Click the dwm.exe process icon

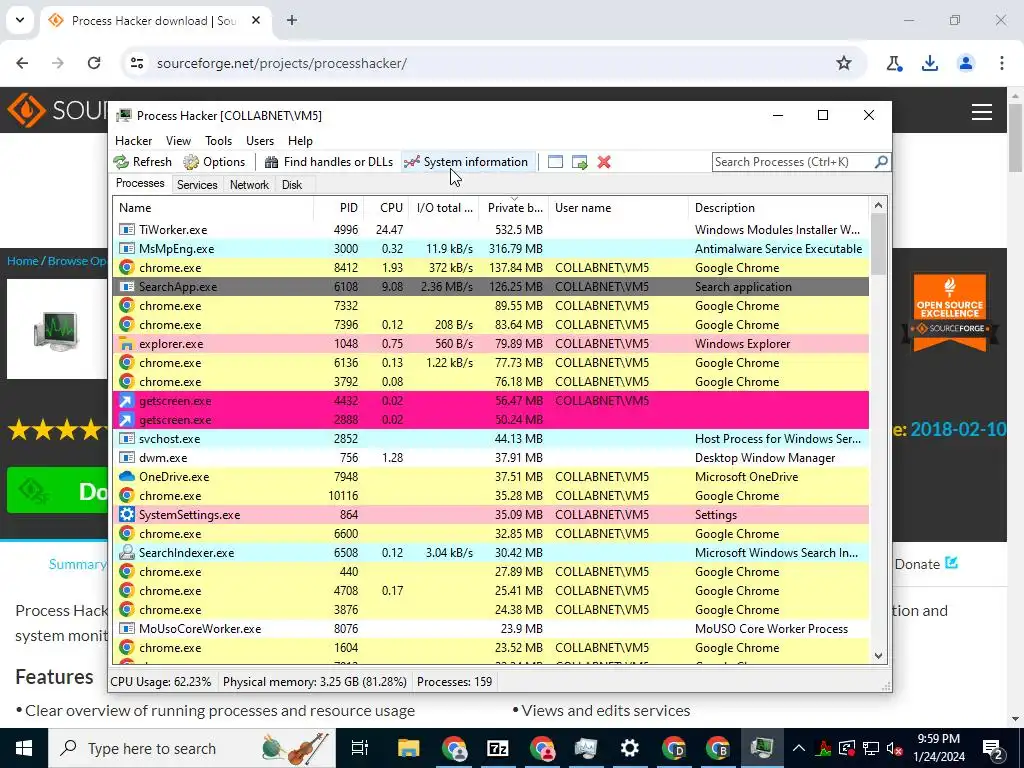(x=127, y=458)
